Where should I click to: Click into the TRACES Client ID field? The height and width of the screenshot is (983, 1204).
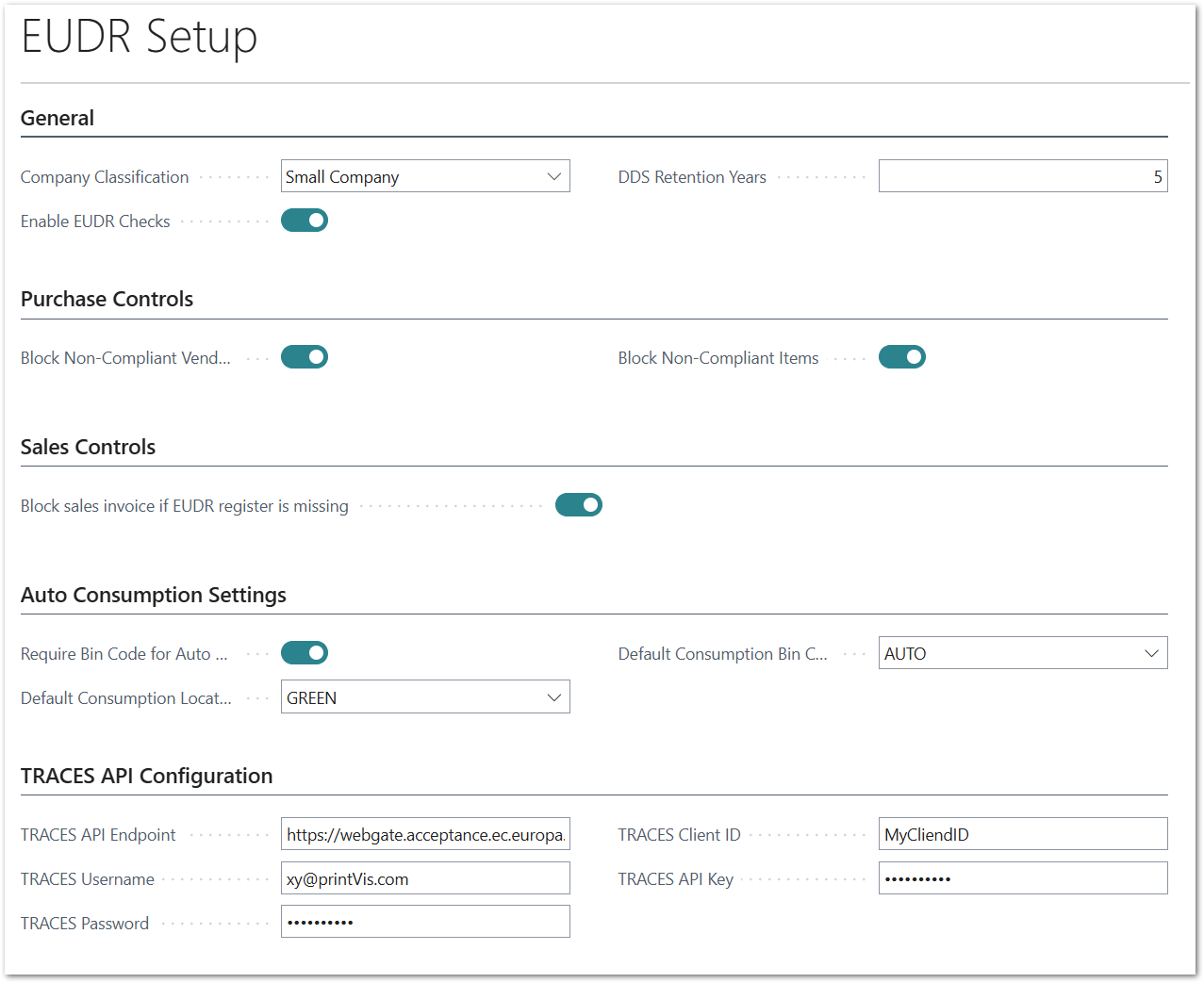[1023, 834]
